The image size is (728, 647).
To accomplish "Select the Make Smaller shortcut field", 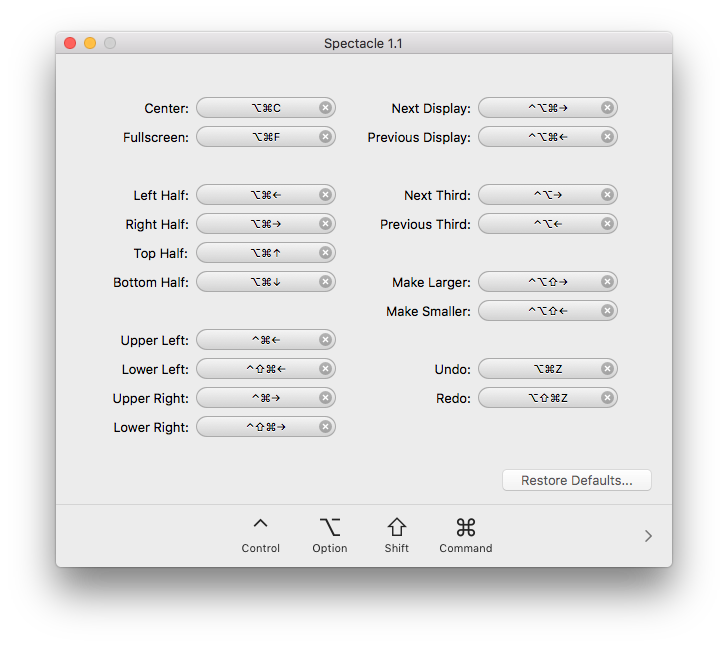I will click(548, 311).
